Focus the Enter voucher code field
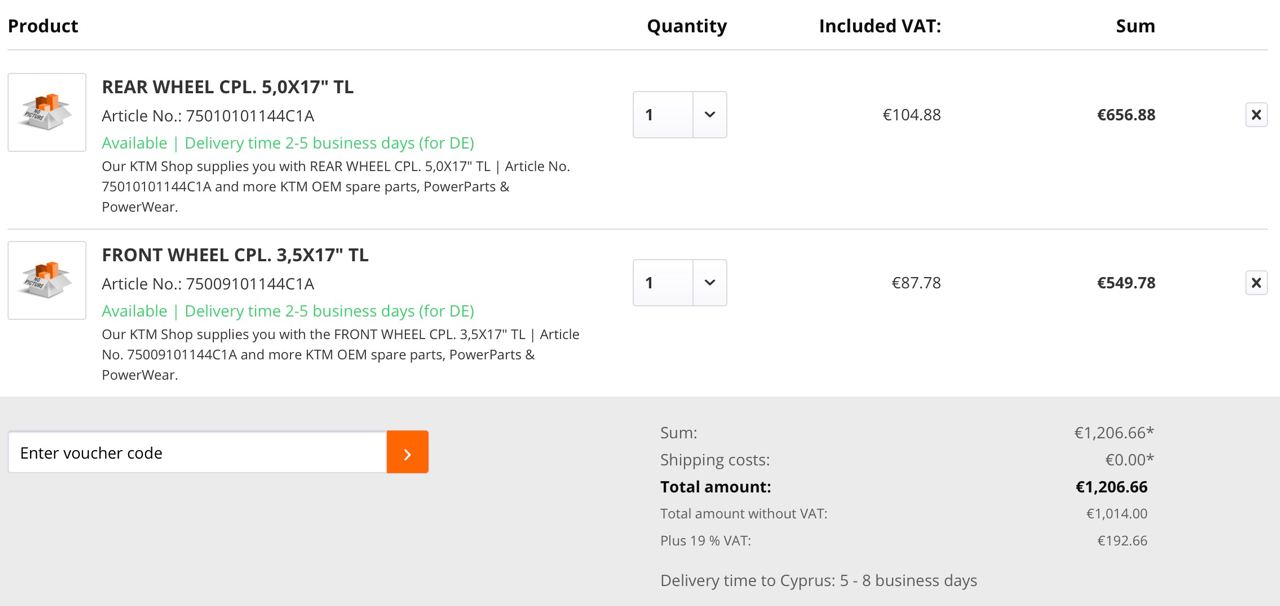Image resolution: width=1280 pixels, height=606 pixels. (197, 452)
